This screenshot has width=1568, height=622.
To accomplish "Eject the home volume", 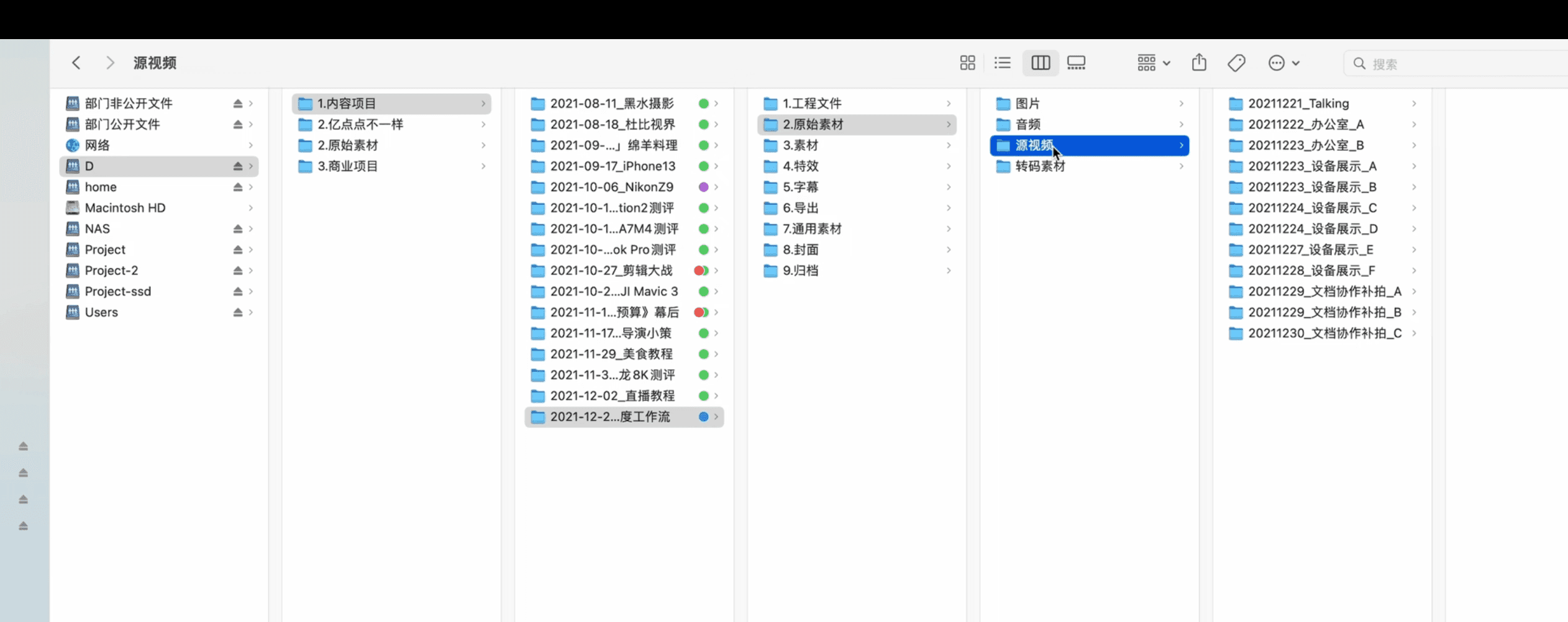I will pos(237,187).
